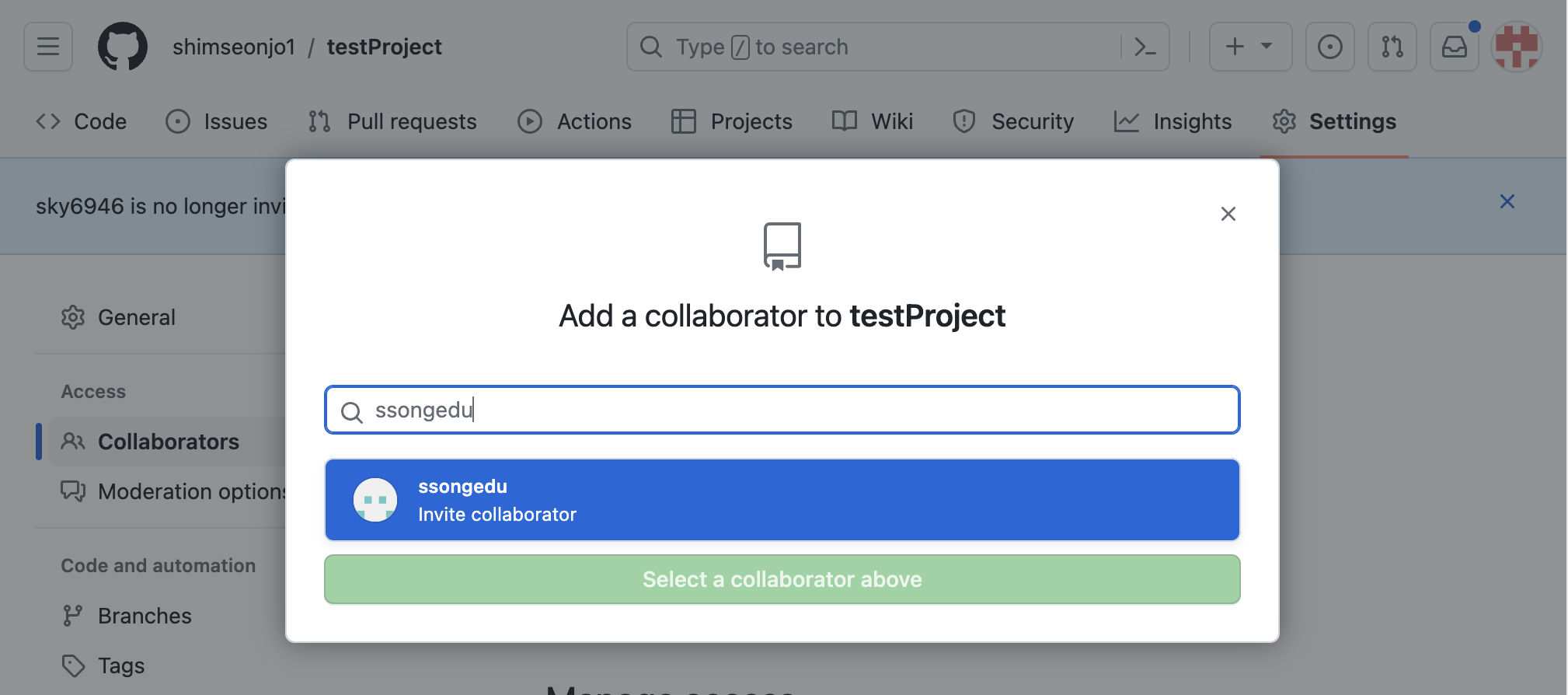Open the command palette icon
This screenshot has height=695, width=1568.
click(x=1145, y=47)
